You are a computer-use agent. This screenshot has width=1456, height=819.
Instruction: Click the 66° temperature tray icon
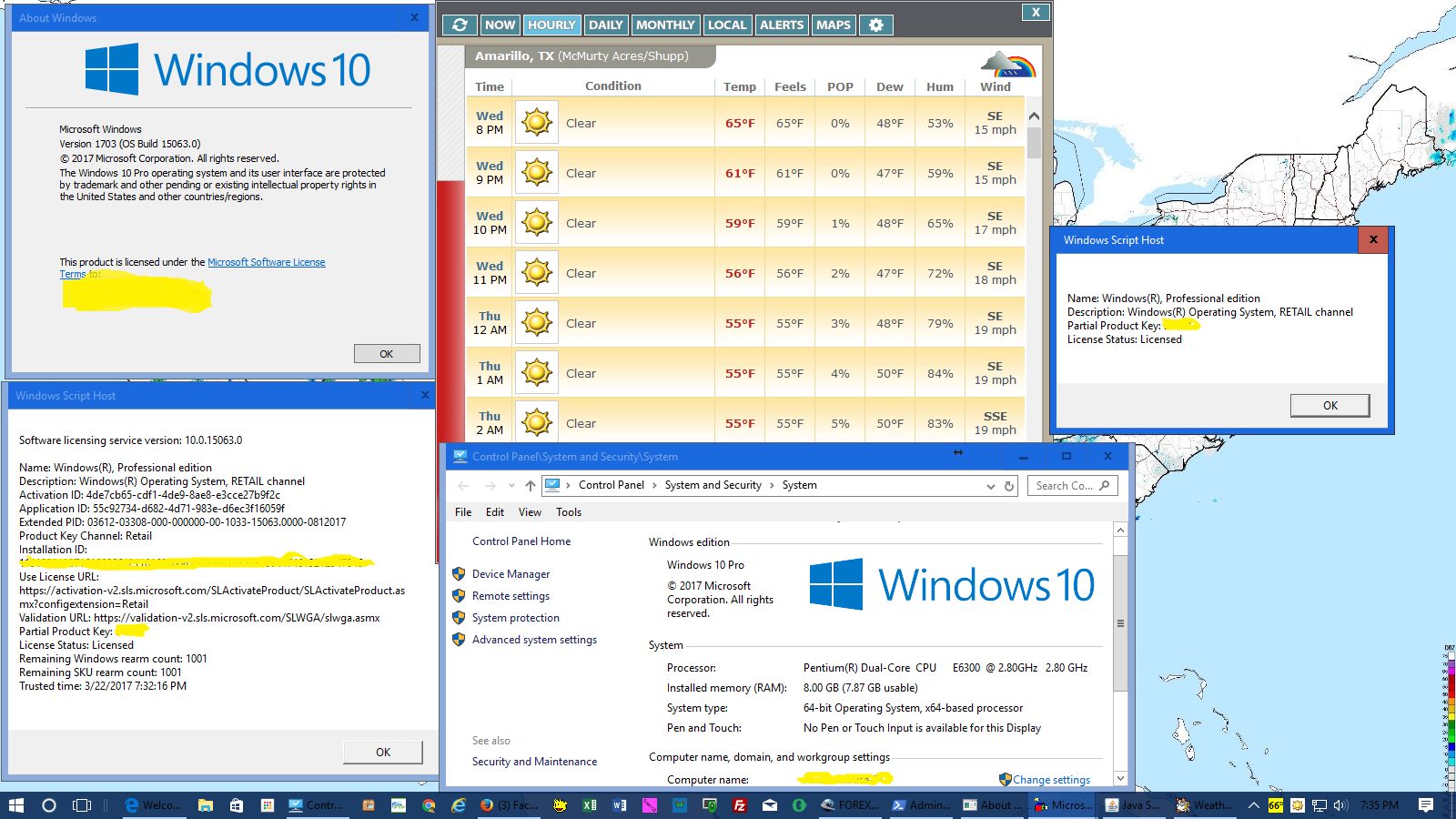pos(1275,805)
